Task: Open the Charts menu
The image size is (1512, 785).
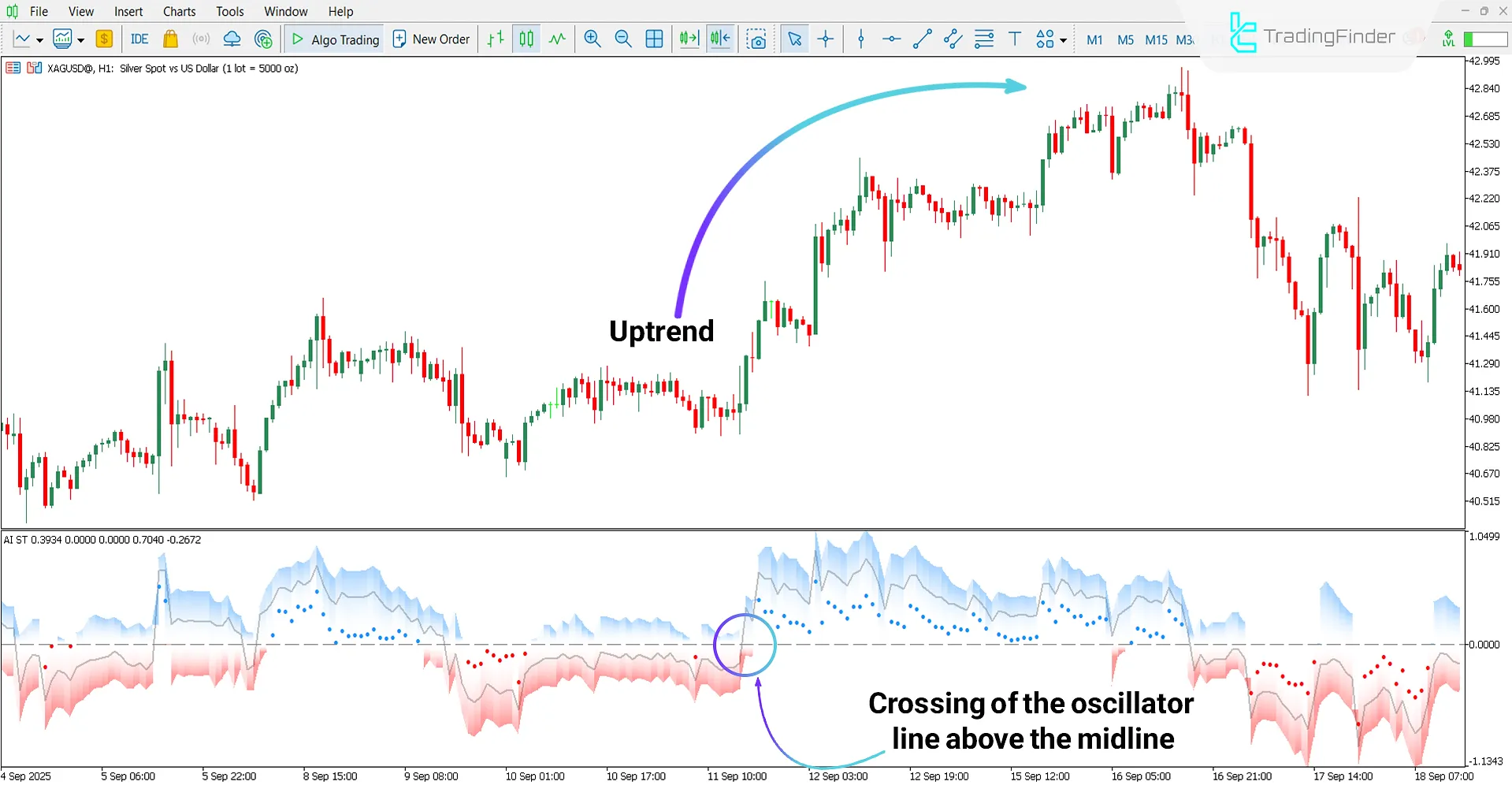Action: [x=178, y=11]
